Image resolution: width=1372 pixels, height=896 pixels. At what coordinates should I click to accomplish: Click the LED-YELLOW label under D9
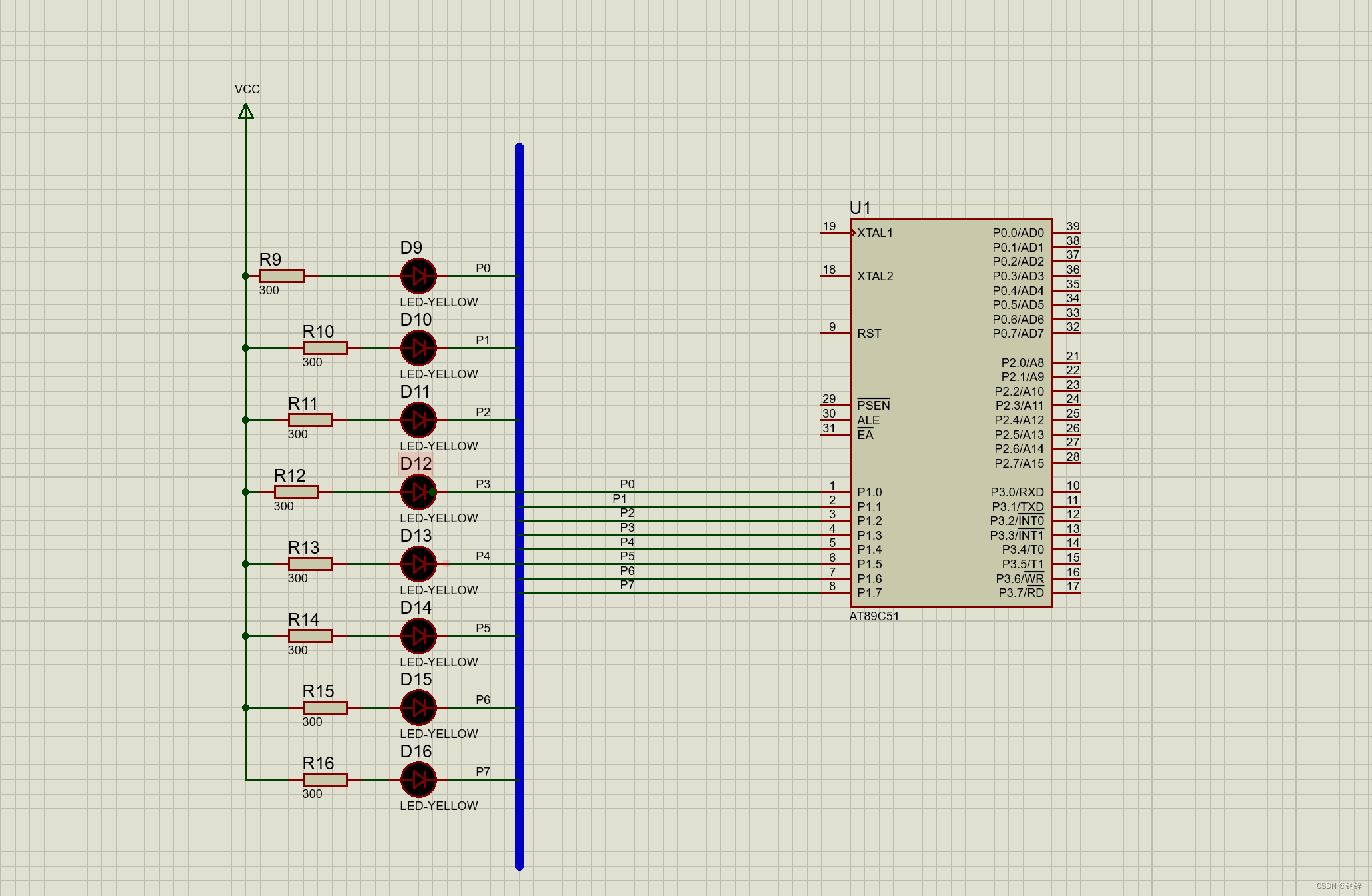pos(439,302)
